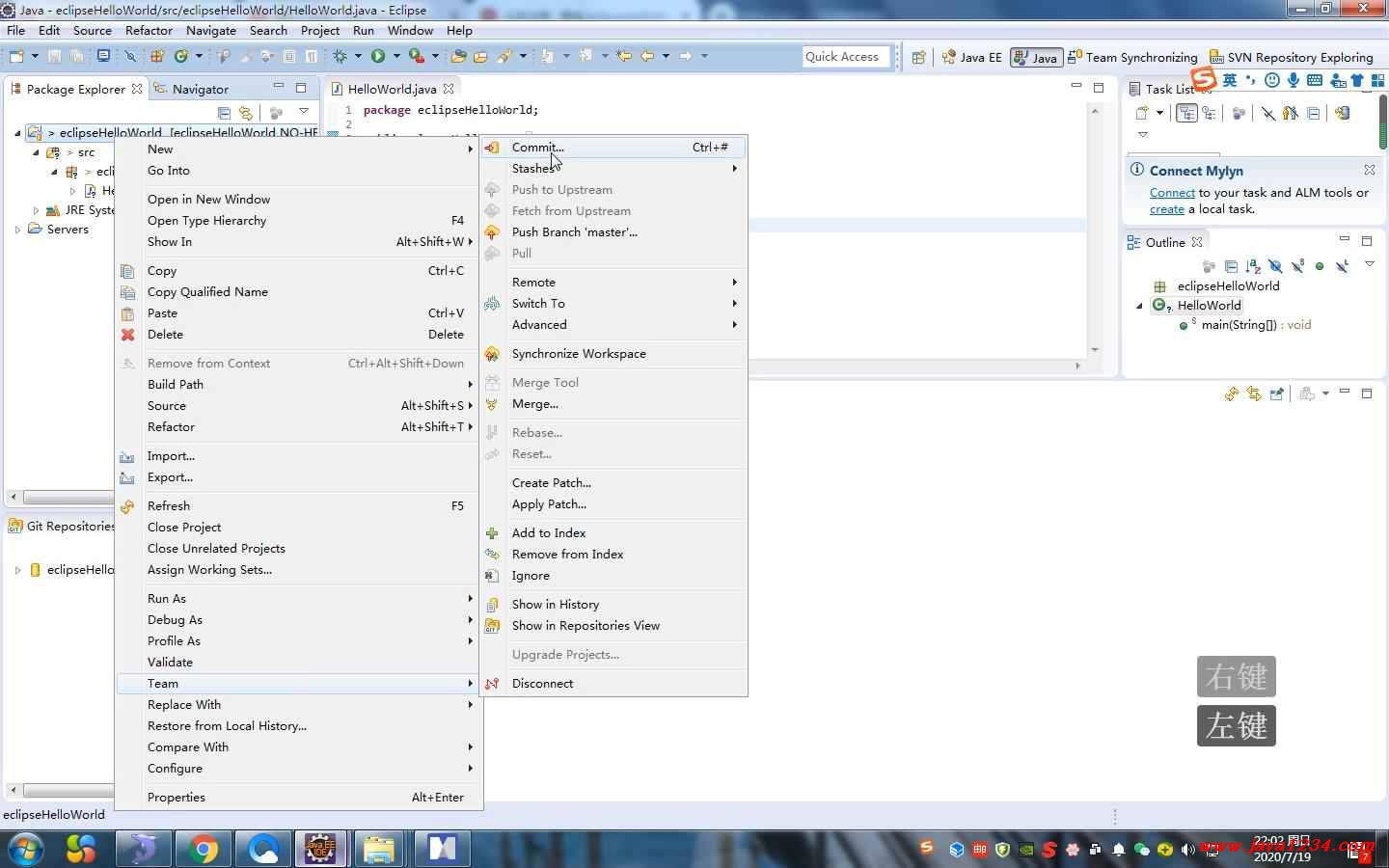The height and width of the screenshot is (868, 1389).
Task: Expand eclipseHelloWorld in Git Repositories
Action: [x=17, y=570]
